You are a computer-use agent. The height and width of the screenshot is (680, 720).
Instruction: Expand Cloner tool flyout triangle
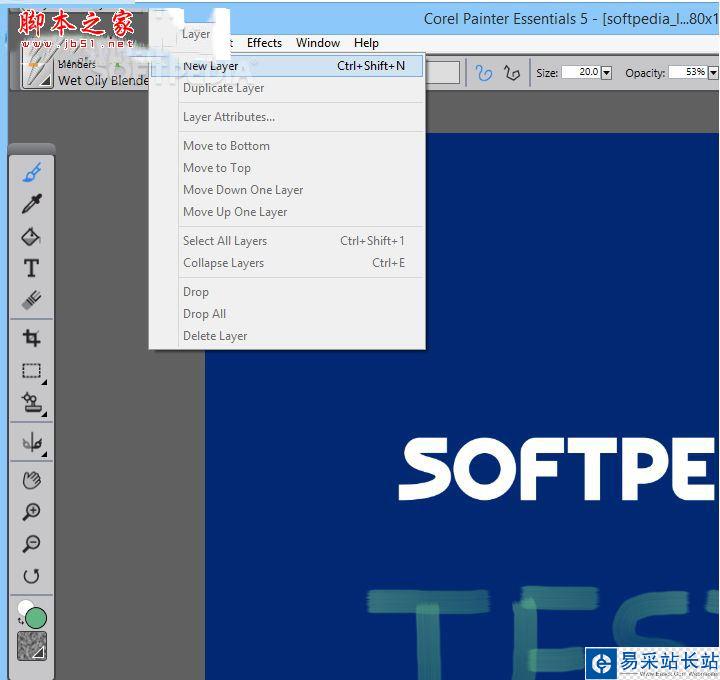click(44, 414)
